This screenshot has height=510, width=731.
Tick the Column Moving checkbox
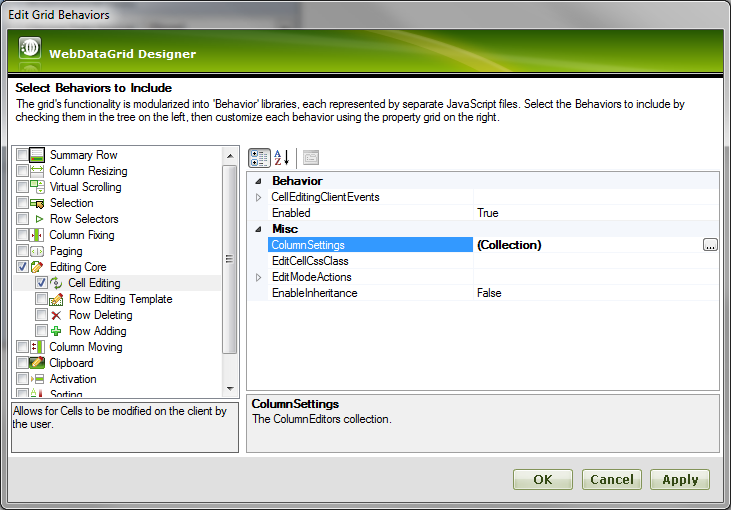click(x=22, y=347)
